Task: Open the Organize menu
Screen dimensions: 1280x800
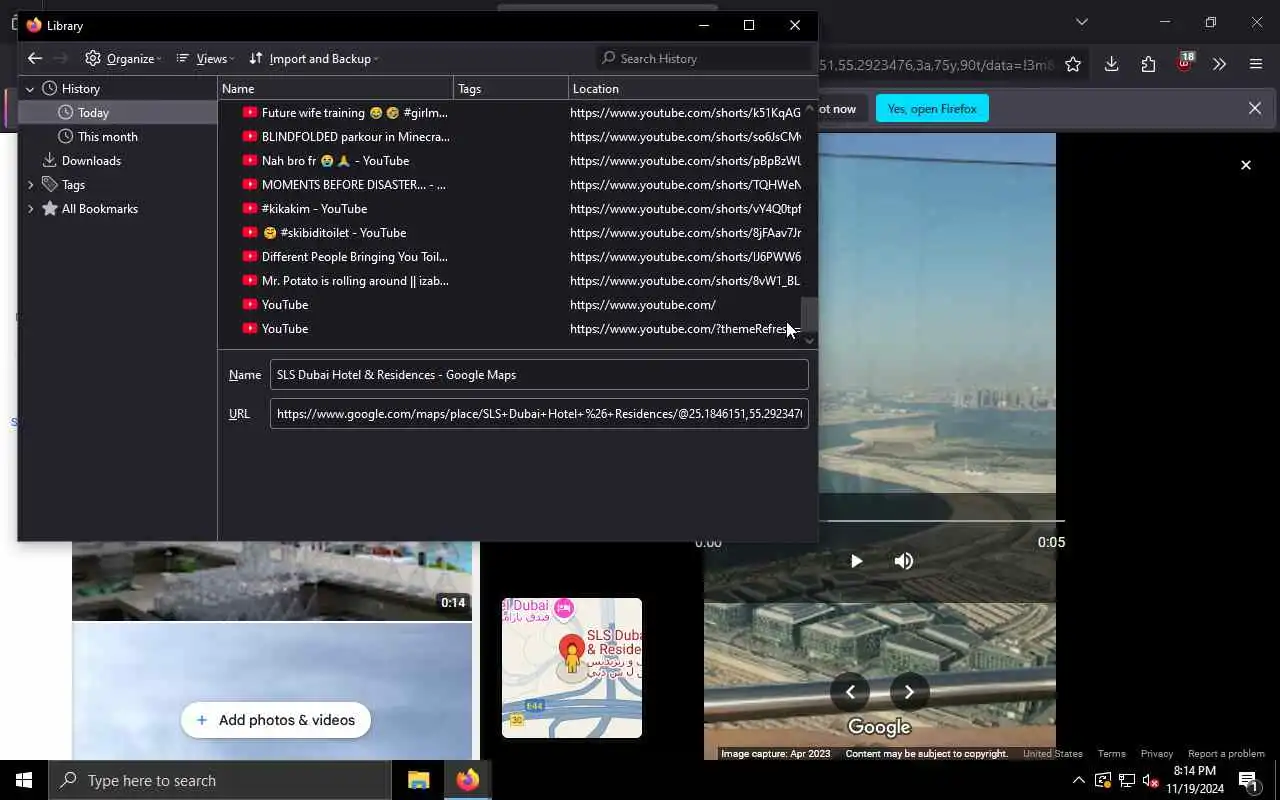Action: tap(123, 58)
